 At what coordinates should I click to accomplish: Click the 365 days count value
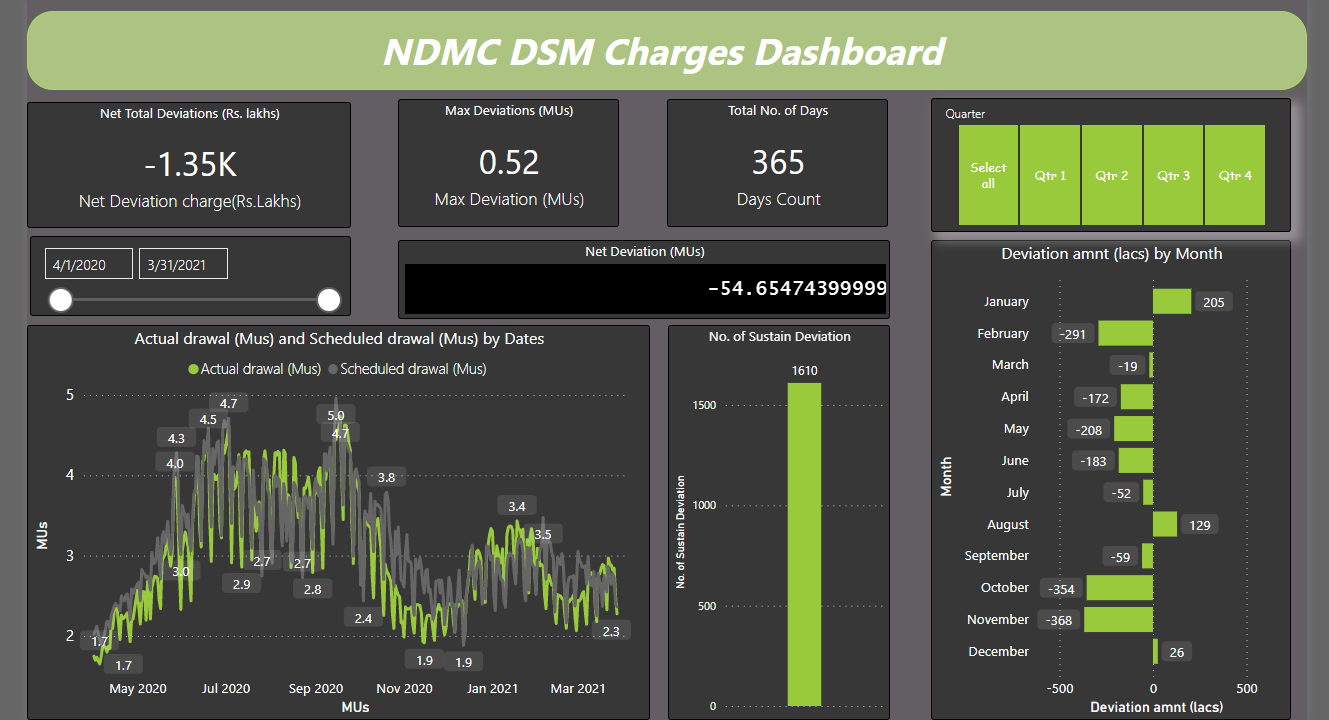pyautogui.click(x=778, y=162)
